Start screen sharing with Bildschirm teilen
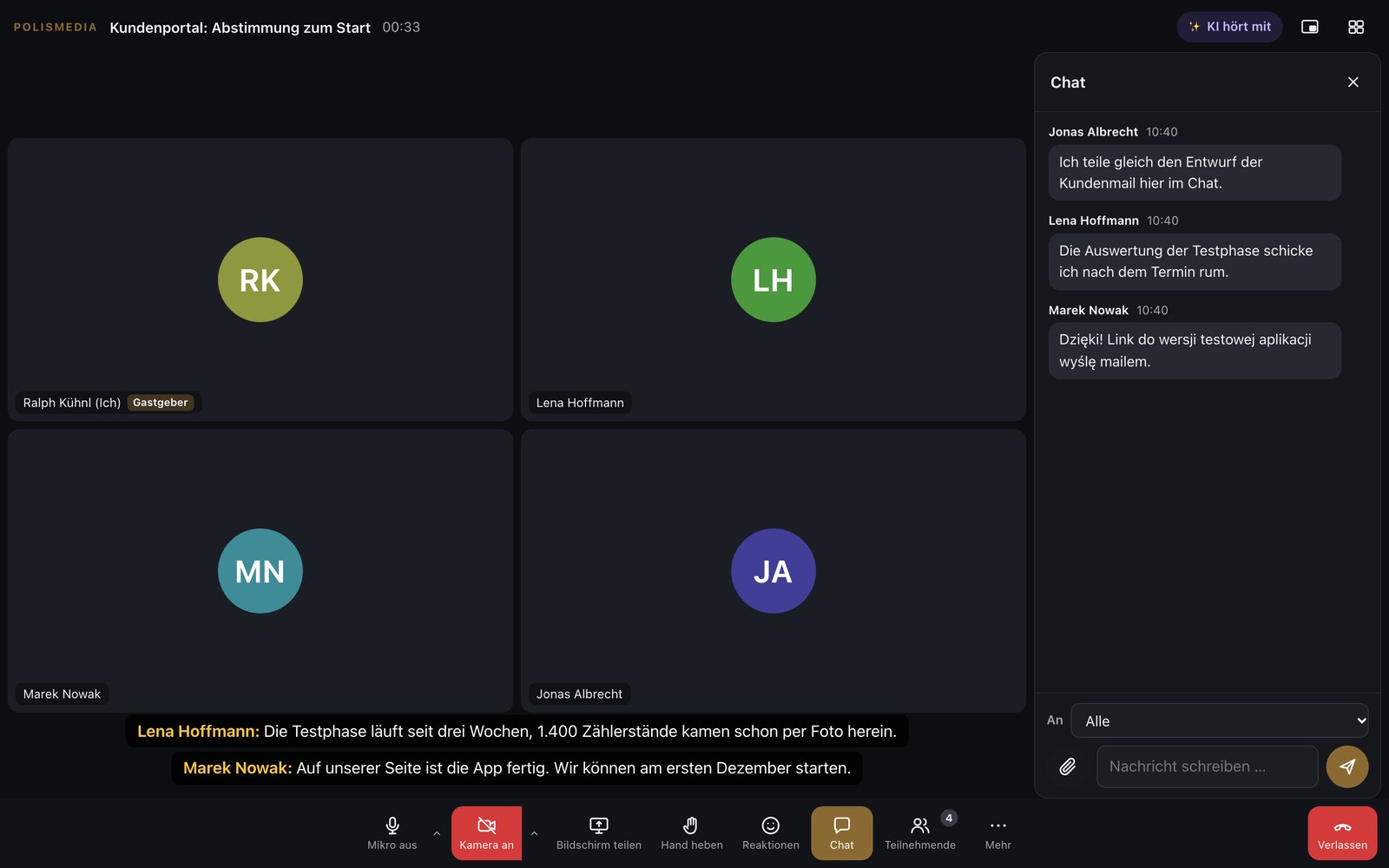Viewport: 1389px width, 868px height. click(x=599, y=833)
